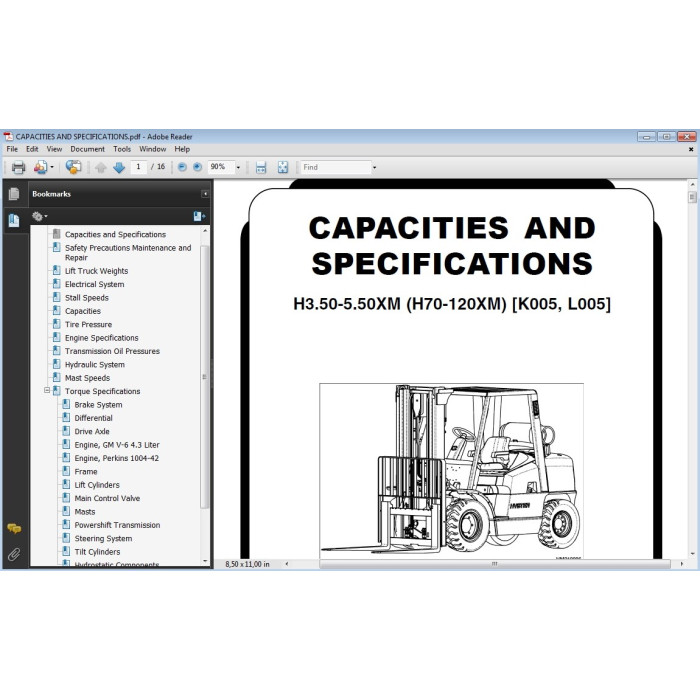The height and width of the screenshot is (700, 700).
Task: Click the zoom out icon
Action: (182, 167)
